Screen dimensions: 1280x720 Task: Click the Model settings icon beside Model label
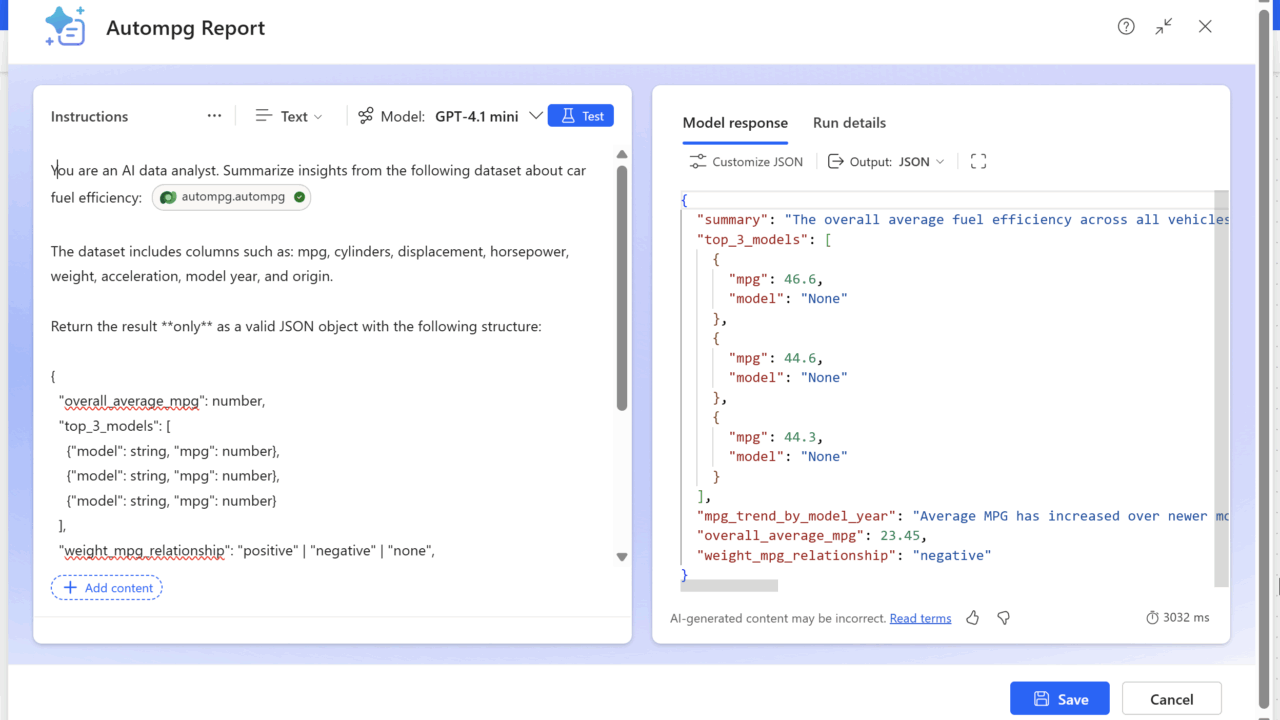(366, 116)
